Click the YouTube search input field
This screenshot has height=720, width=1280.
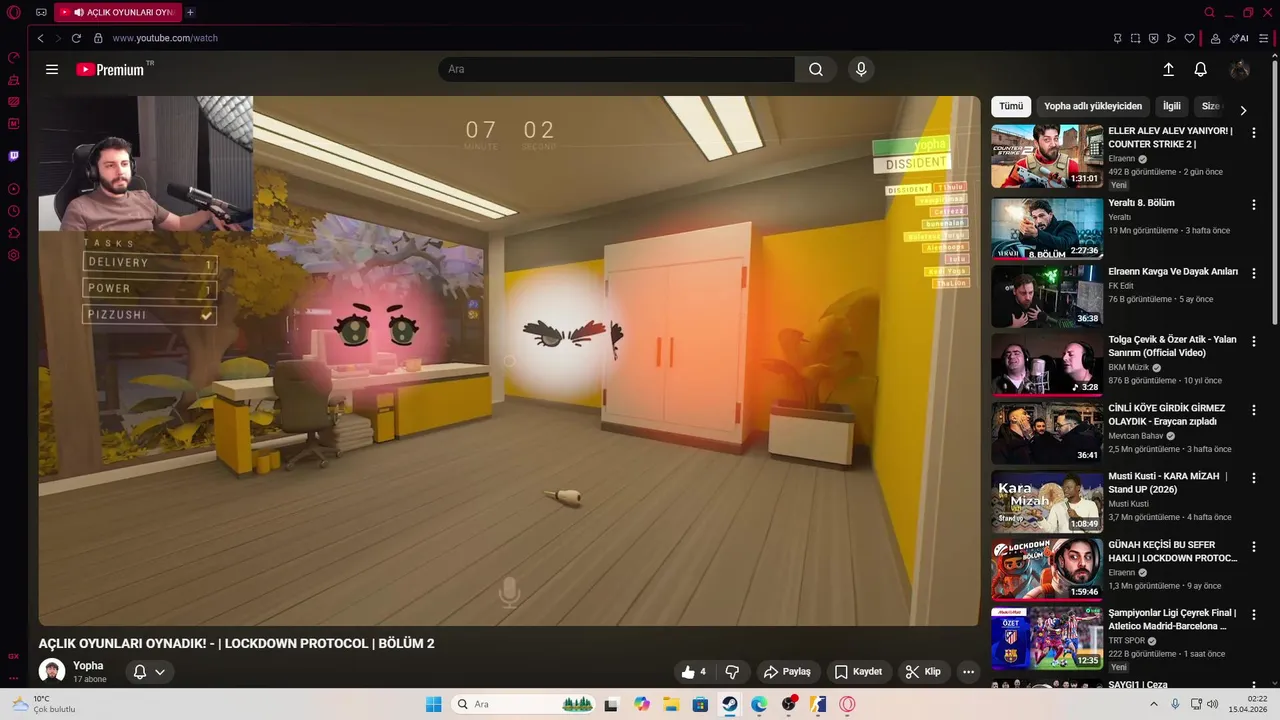point(617,69)
